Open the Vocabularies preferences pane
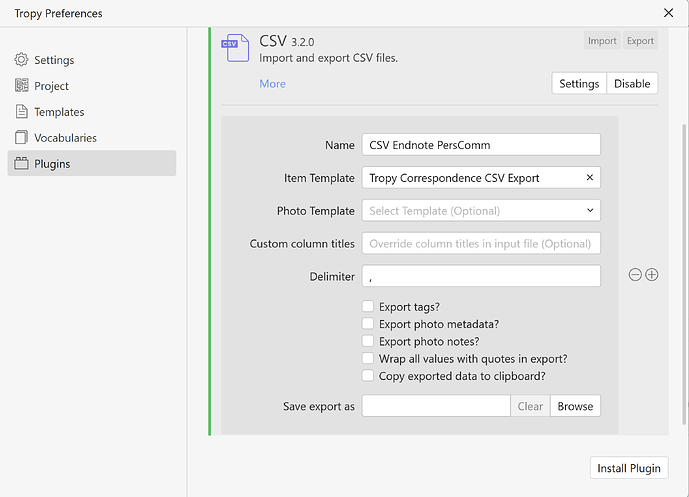 [92, 138]
